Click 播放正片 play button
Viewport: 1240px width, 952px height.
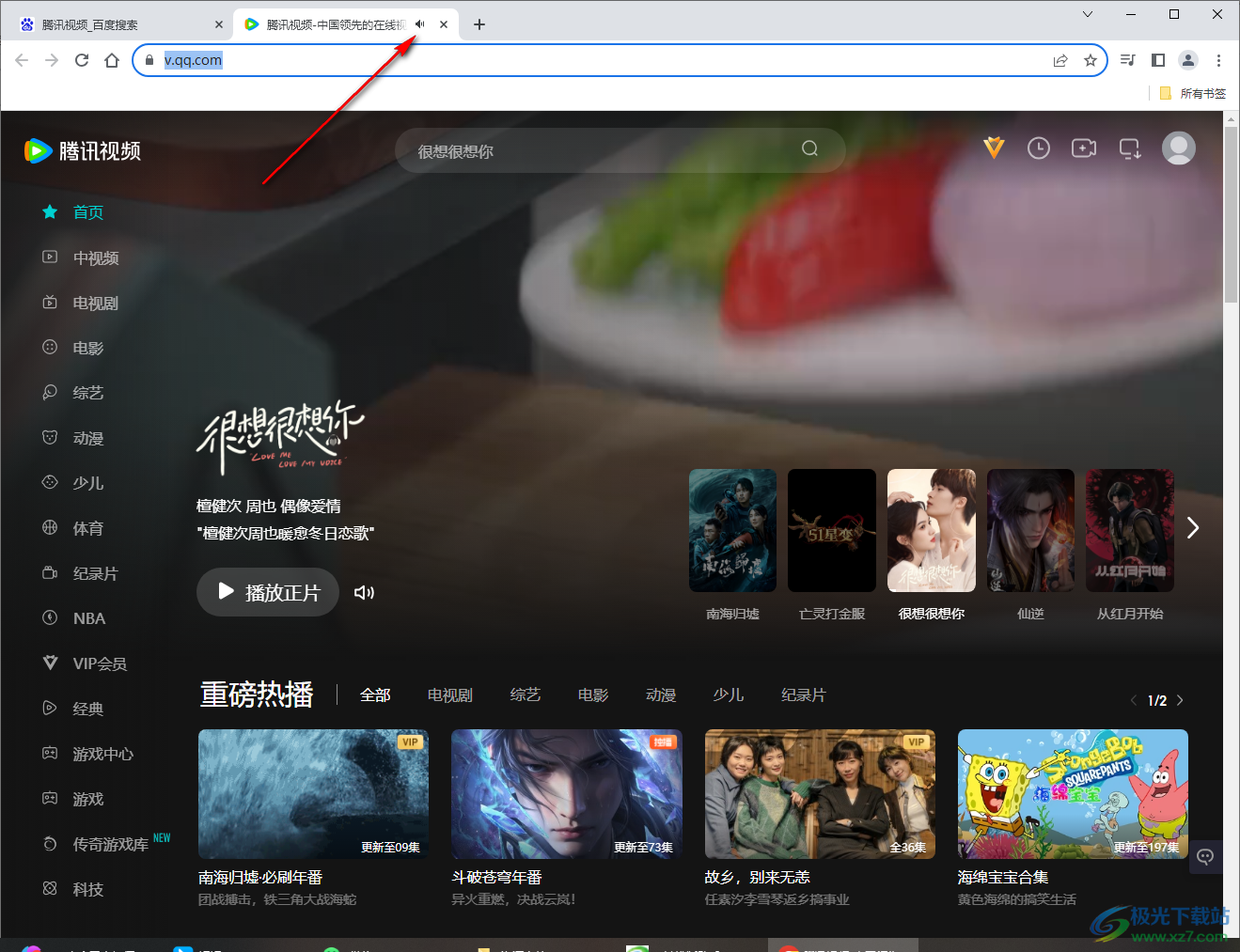[x=268, y=592]
